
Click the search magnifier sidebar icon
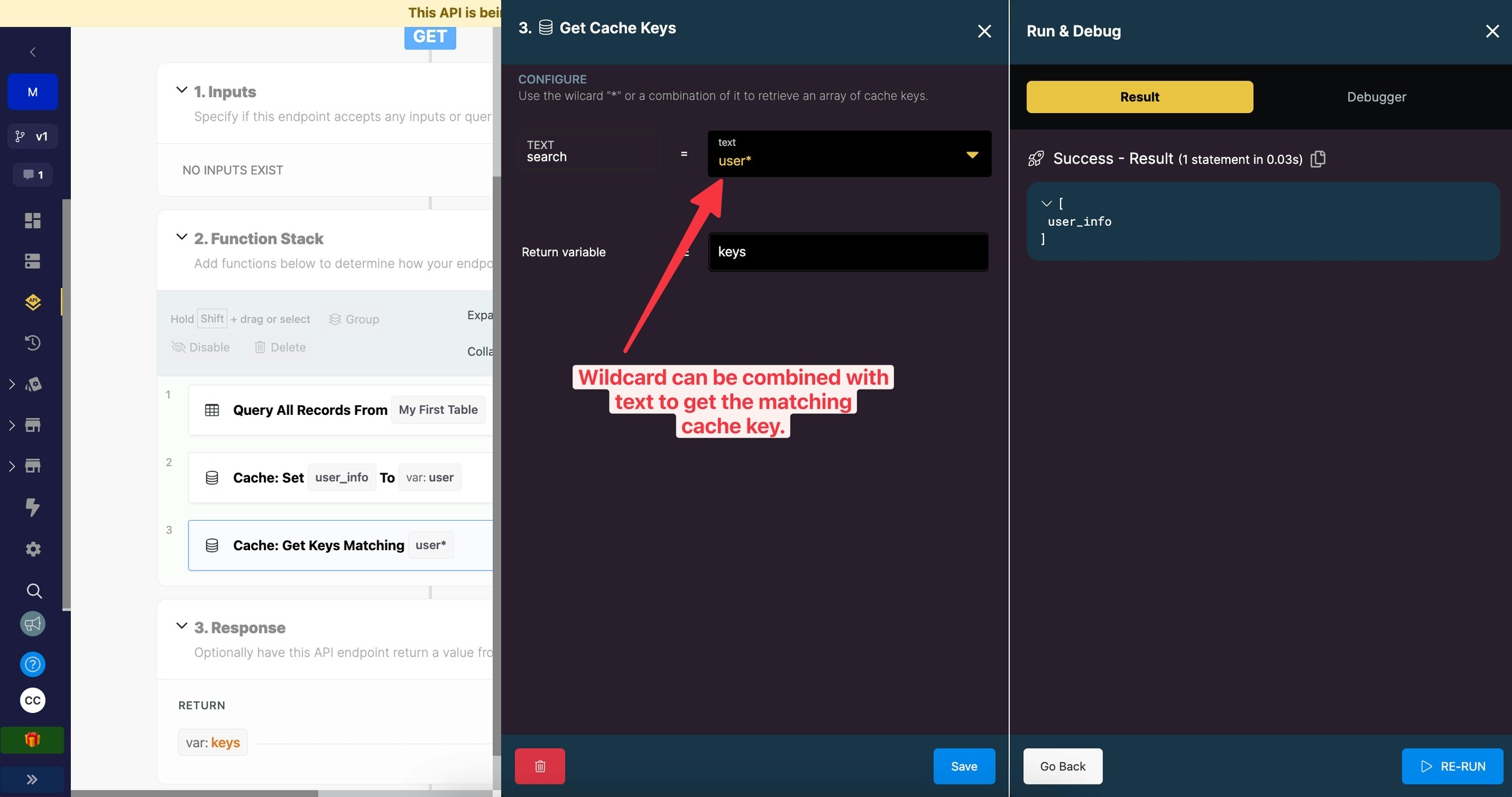(34, 591)
